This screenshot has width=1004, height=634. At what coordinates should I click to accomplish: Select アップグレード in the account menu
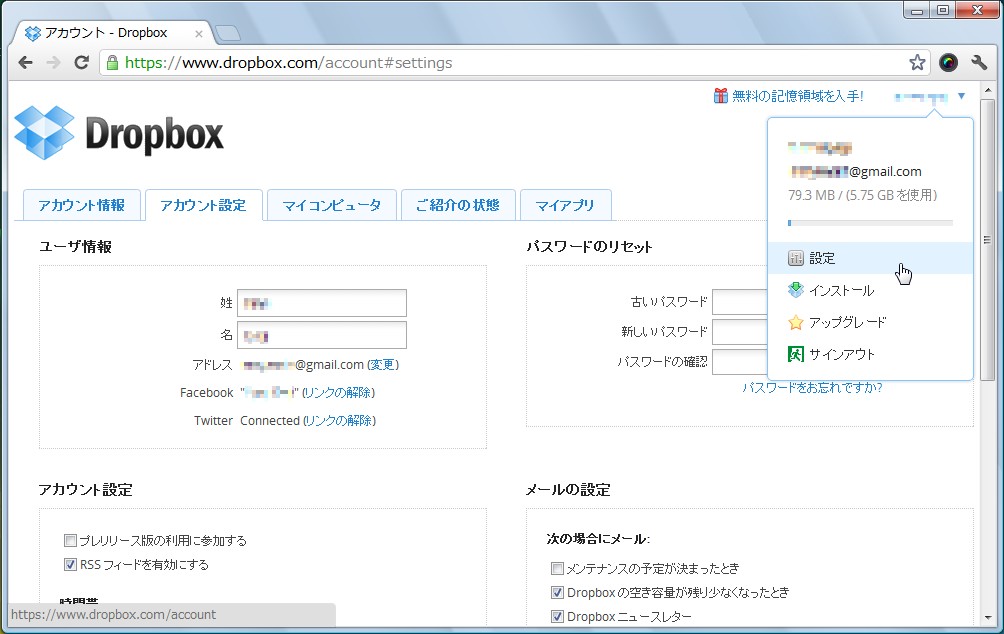coord(870,322)
